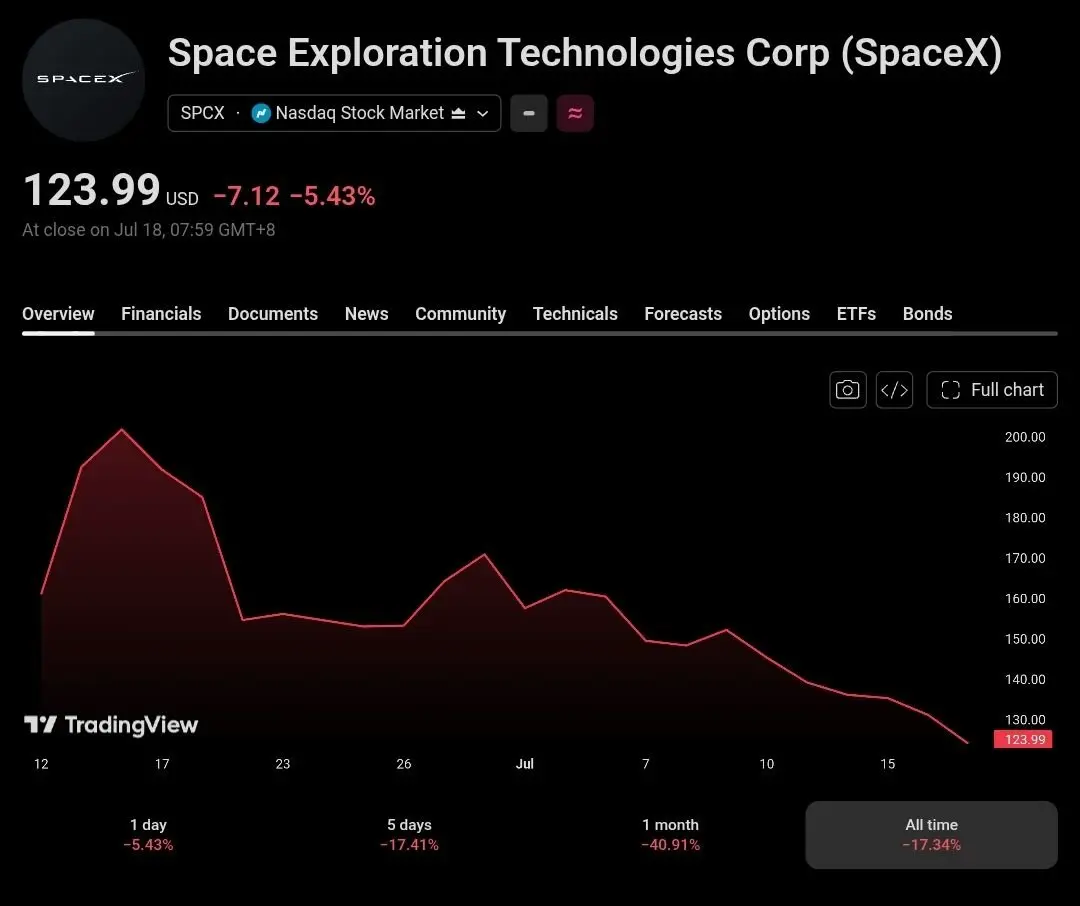Click the 123.99 price label on axis
Image resolution: width=1080 pixels, height=906 pixels.
[x=1023, y=739]
